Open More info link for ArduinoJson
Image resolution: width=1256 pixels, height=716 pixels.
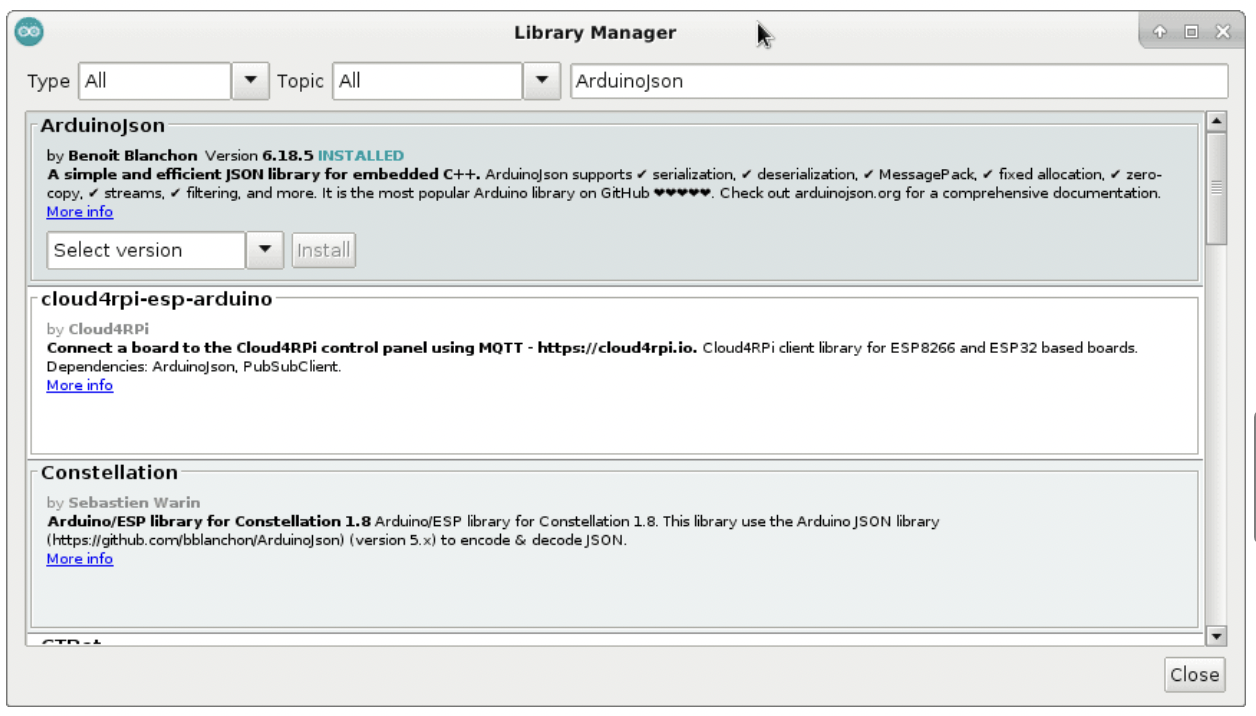tap(80, 212)
